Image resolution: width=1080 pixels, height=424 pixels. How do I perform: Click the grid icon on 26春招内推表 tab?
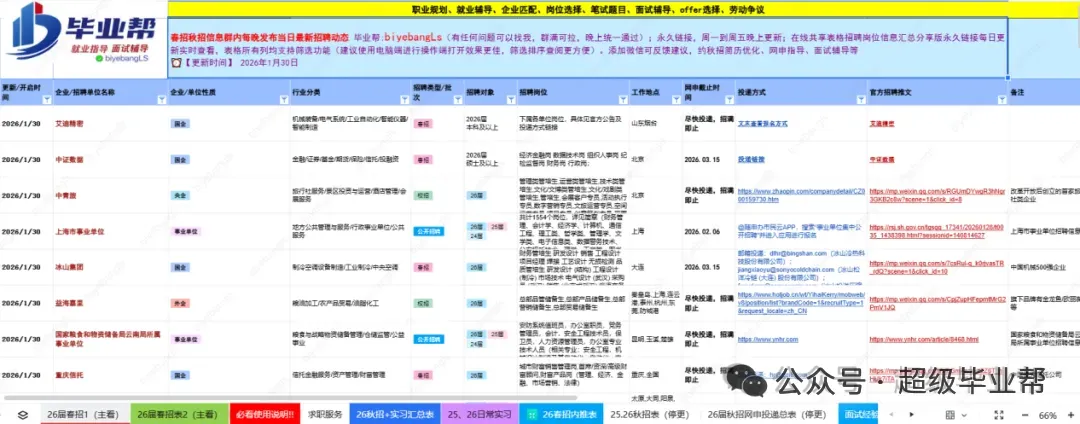[530, 415]
